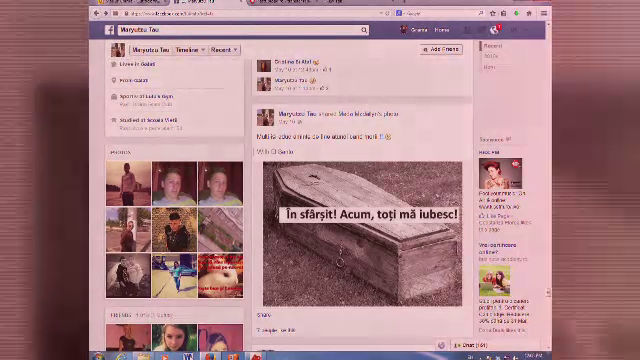Open the first photo of man standing outdoors

click(128, 183)
